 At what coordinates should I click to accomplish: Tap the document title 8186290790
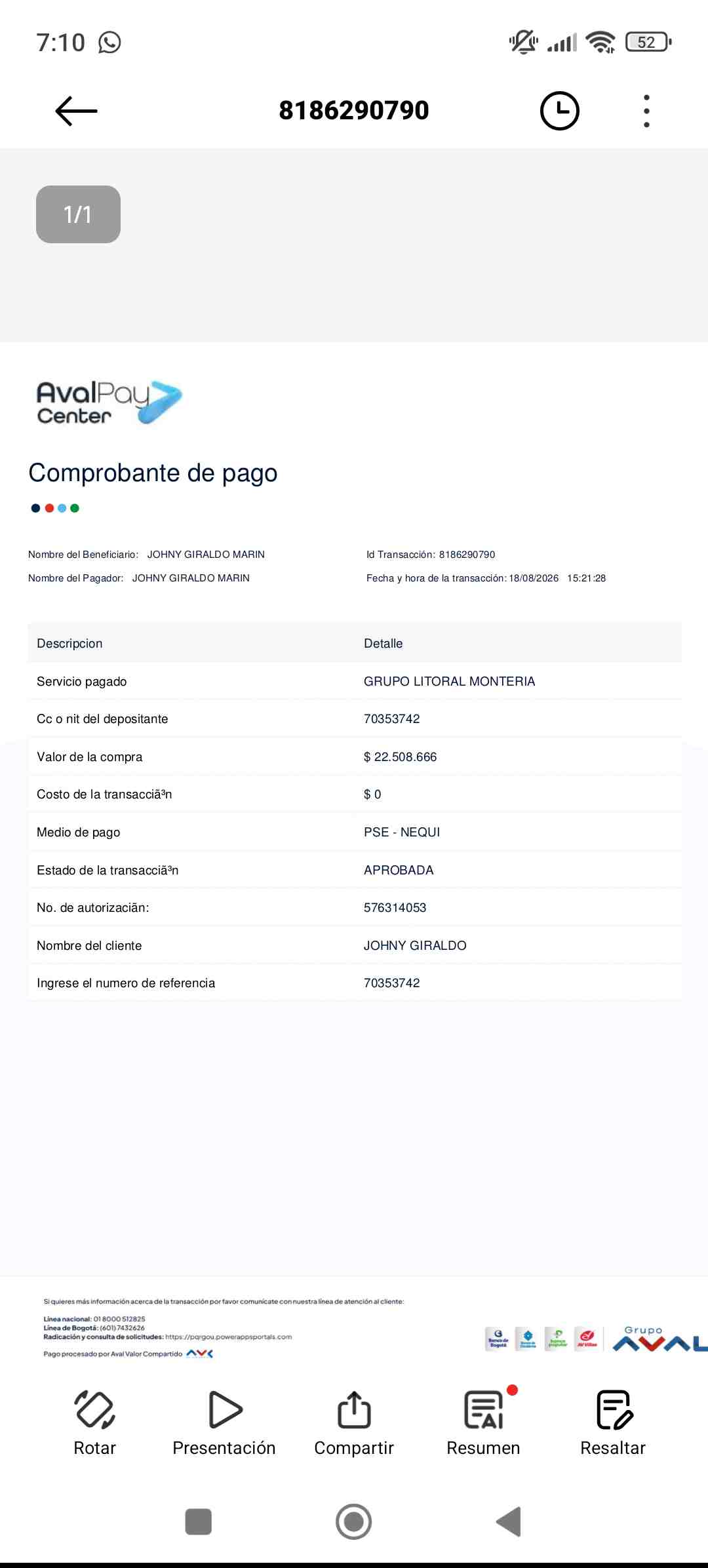pyautogui.click(x=354, y=110)
